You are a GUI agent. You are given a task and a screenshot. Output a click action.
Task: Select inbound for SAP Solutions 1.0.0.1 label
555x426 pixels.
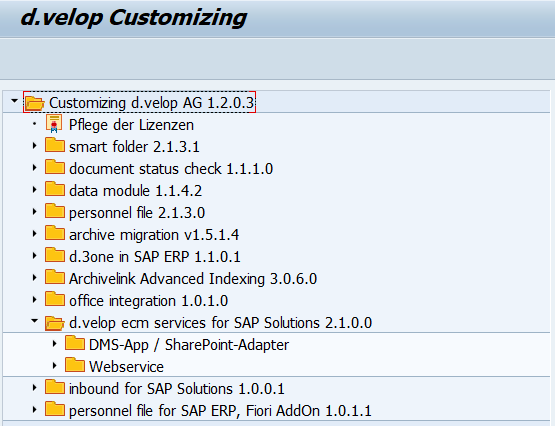[177, 388]
